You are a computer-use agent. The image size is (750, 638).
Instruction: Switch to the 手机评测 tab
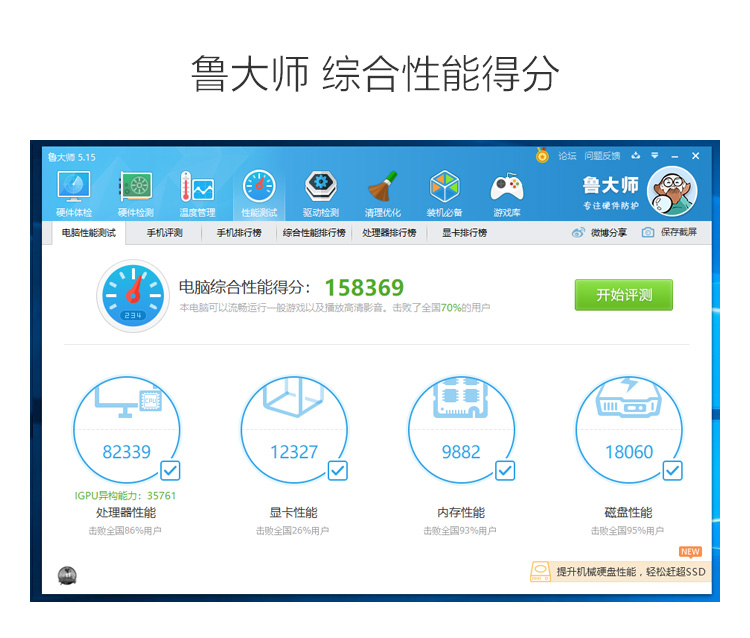click(165, 233)
